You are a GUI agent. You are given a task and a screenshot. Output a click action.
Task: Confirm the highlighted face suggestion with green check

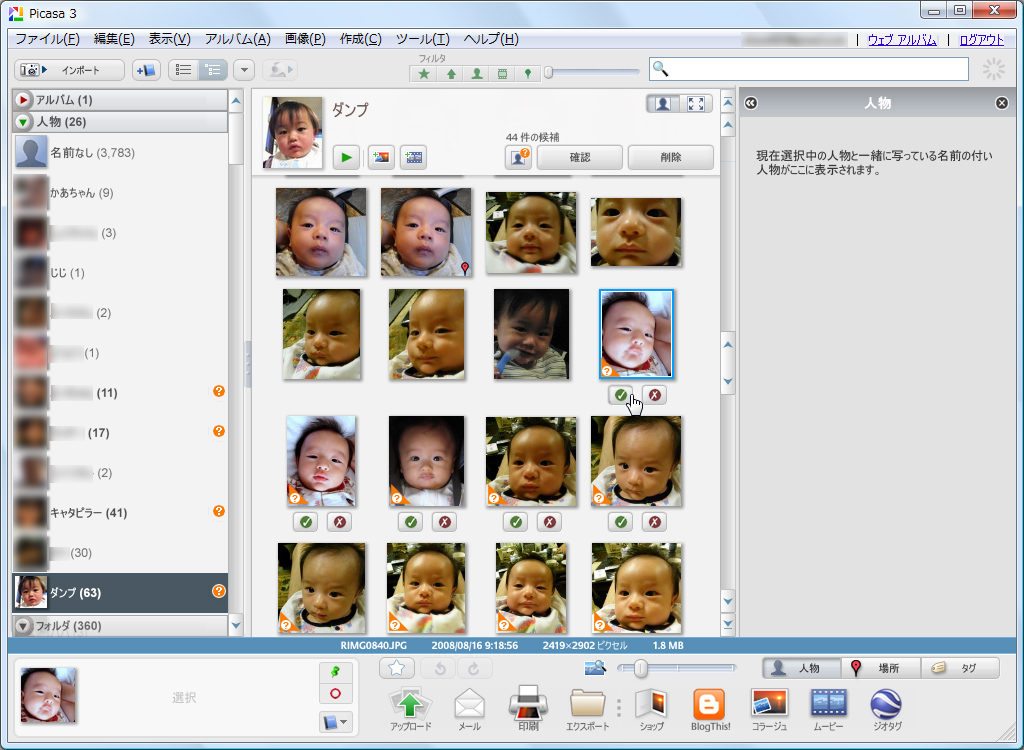620,395
